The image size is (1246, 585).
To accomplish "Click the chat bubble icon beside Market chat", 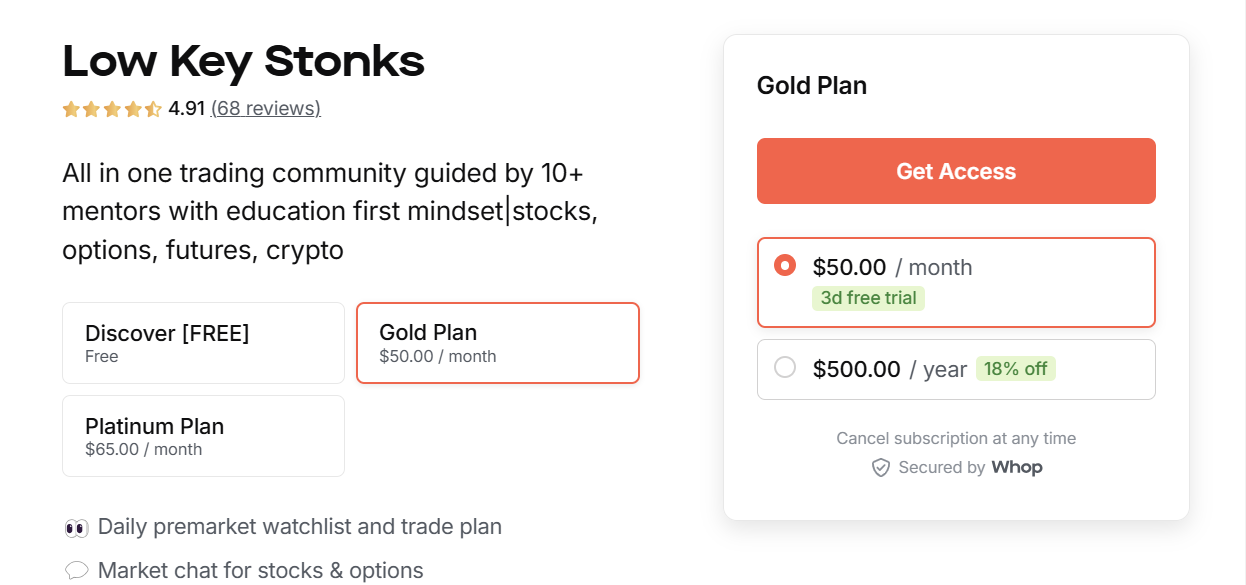I will pyautogui.click(x=76, y=569).
